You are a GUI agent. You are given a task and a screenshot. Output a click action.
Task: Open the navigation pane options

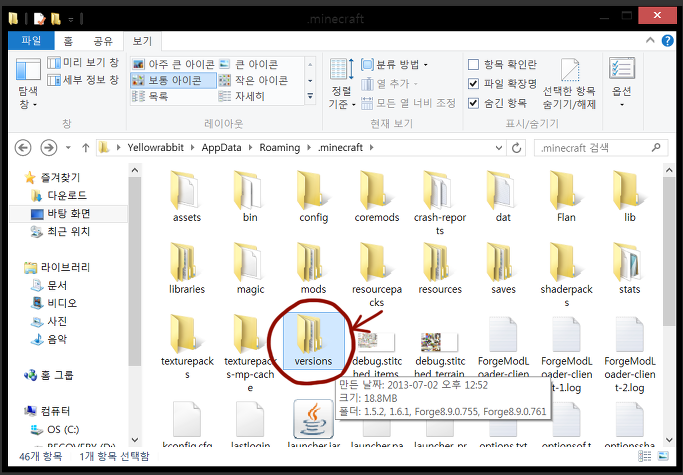28,83
